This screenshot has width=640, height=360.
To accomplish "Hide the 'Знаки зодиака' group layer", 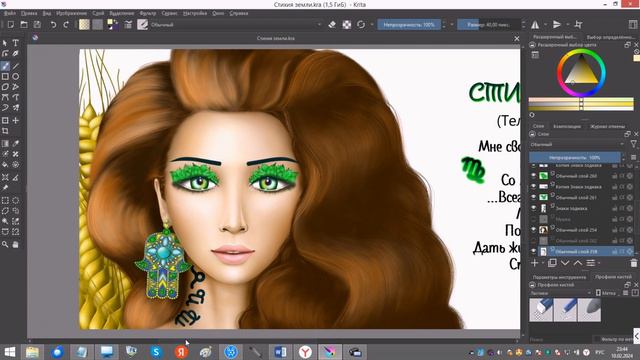I will [x=533, y=208].
